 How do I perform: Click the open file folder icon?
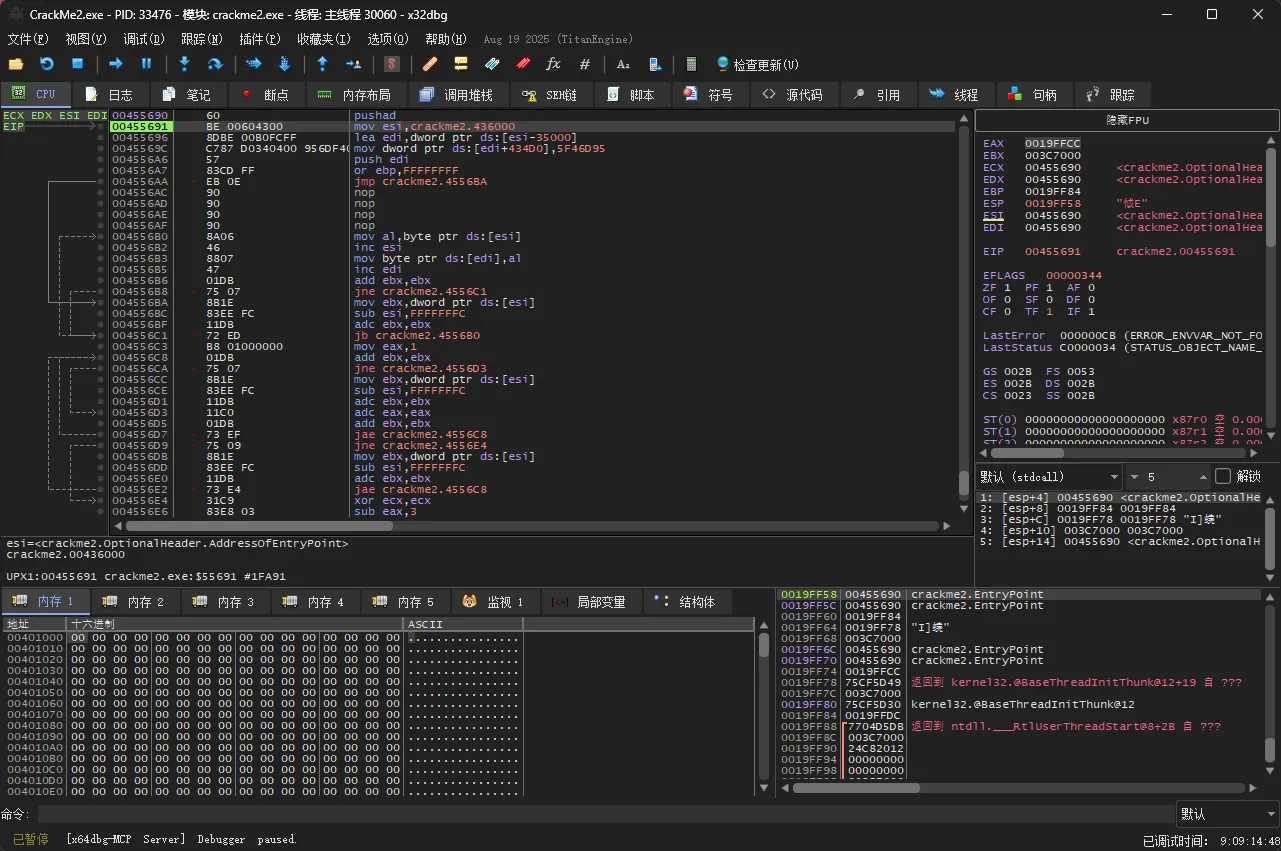[x=16, y=64]
